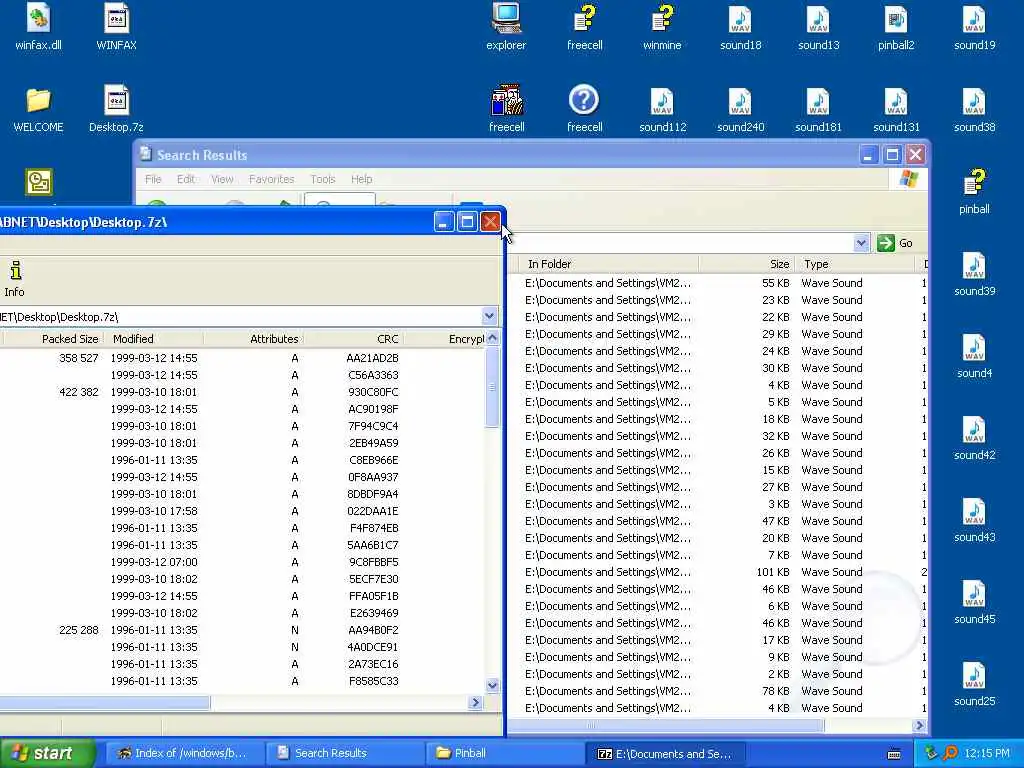The width and height of the screenshot is (1024, 768).
Task: Open Favorites menu in Search Results
Action: click(x=271, y=179)
